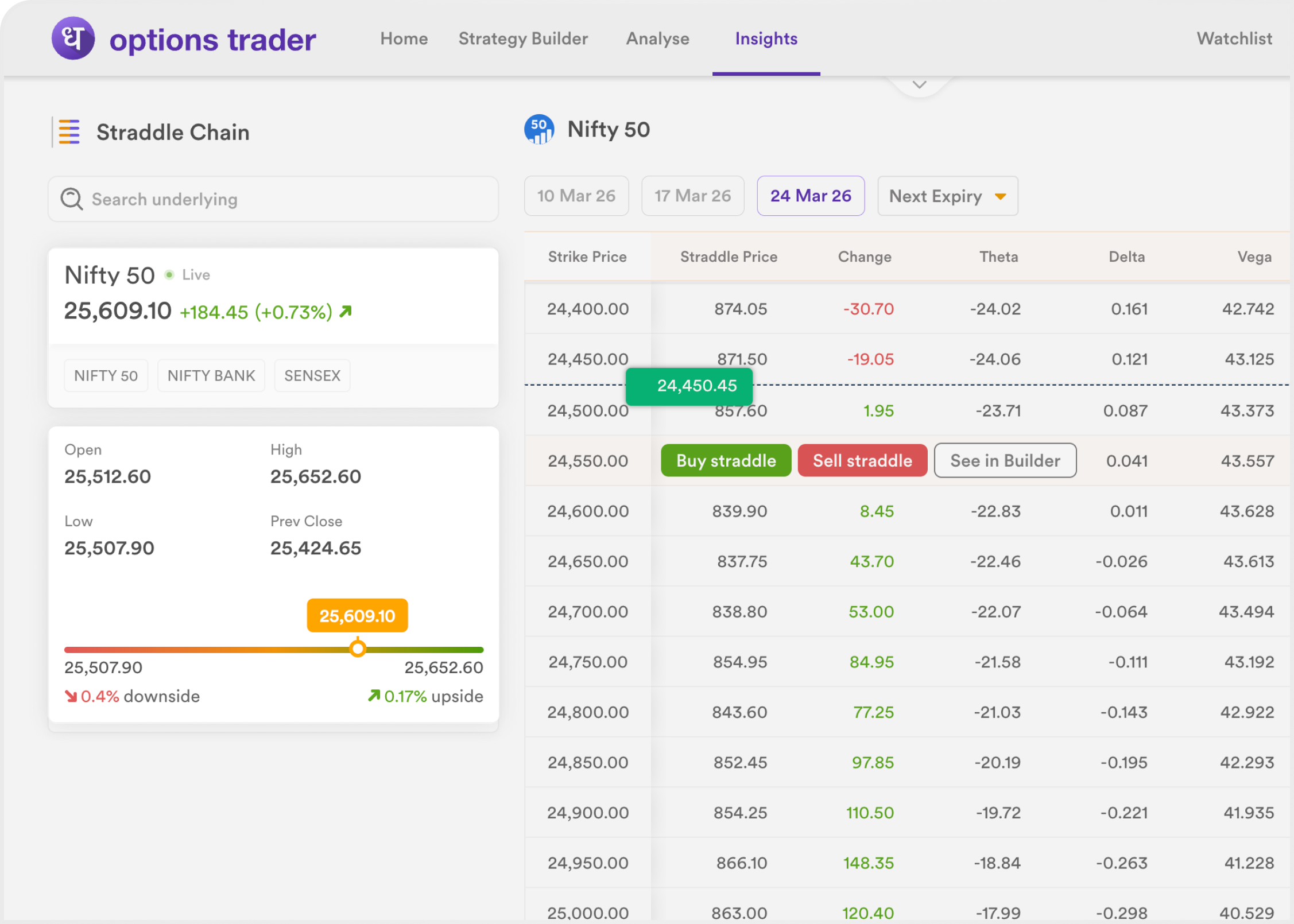Select the 17 Mar 26 expiry
The image size is (1294, 924).
click(x=692, y=196)
